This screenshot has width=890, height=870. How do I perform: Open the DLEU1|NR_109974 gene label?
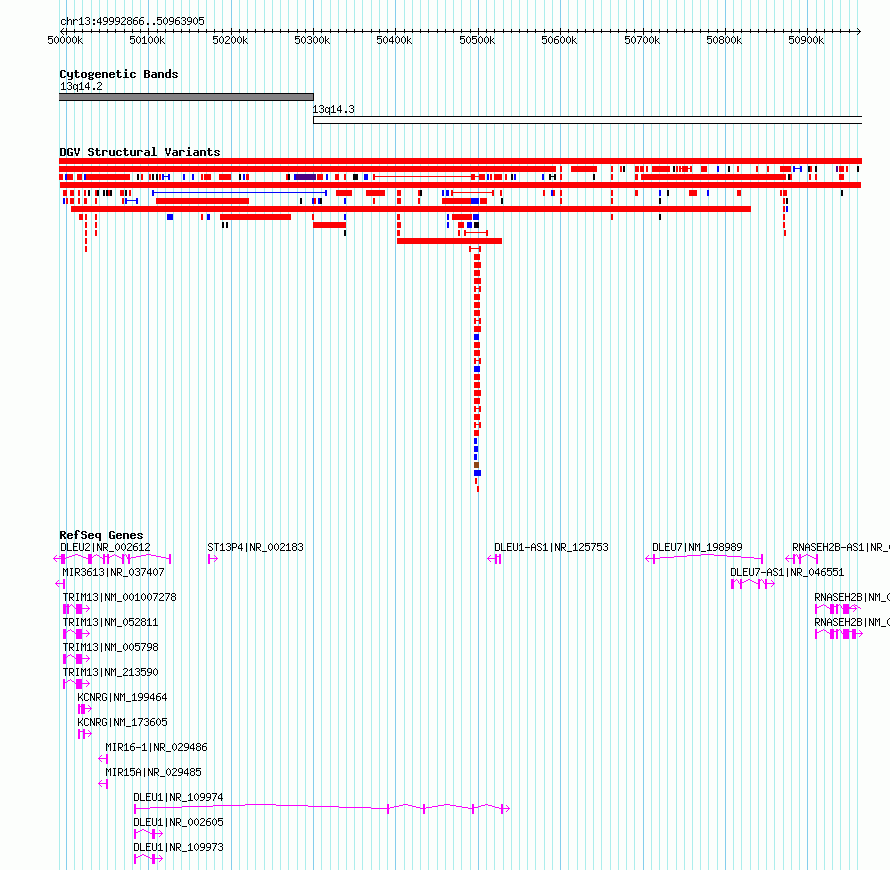178,797
